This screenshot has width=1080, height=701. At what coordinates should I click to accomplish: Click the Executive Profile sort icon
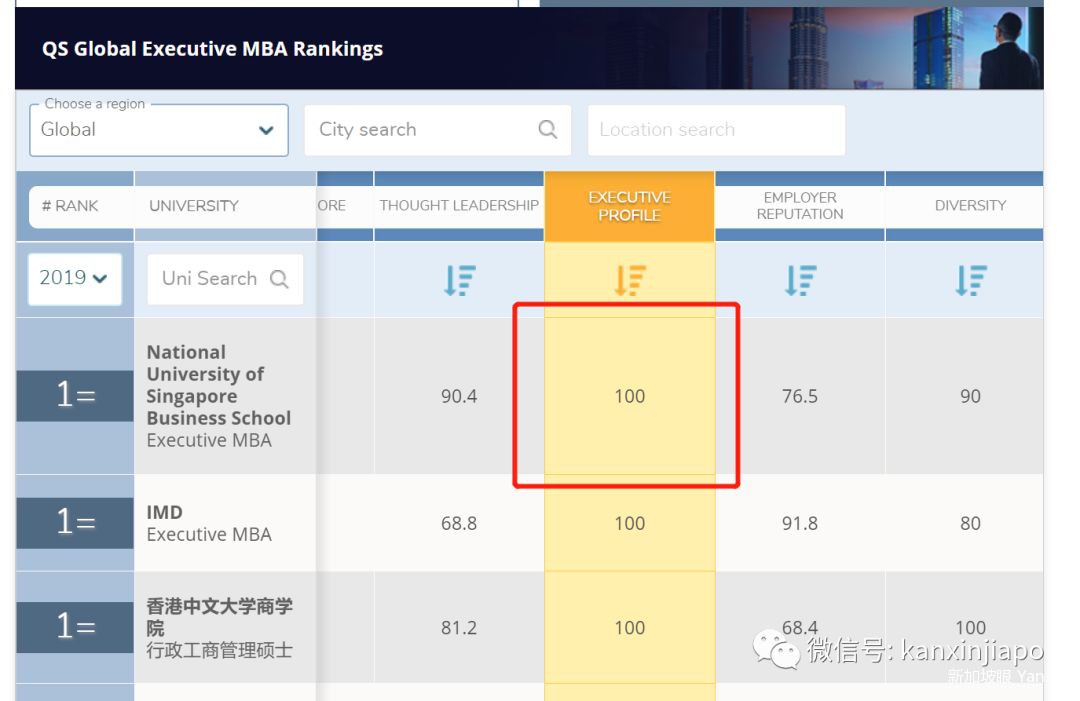[x=629, y=280]
